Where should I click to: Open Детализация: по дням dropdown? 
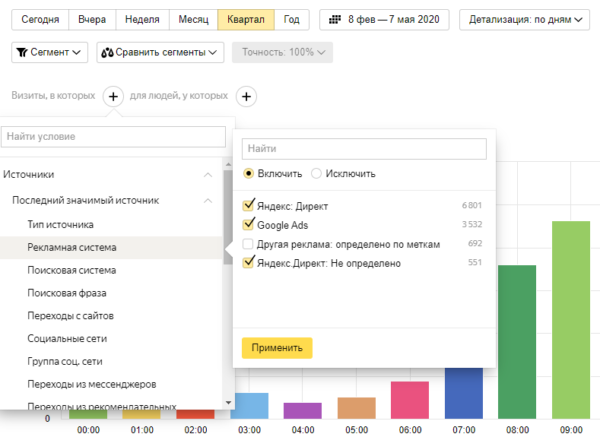[524, 20]
